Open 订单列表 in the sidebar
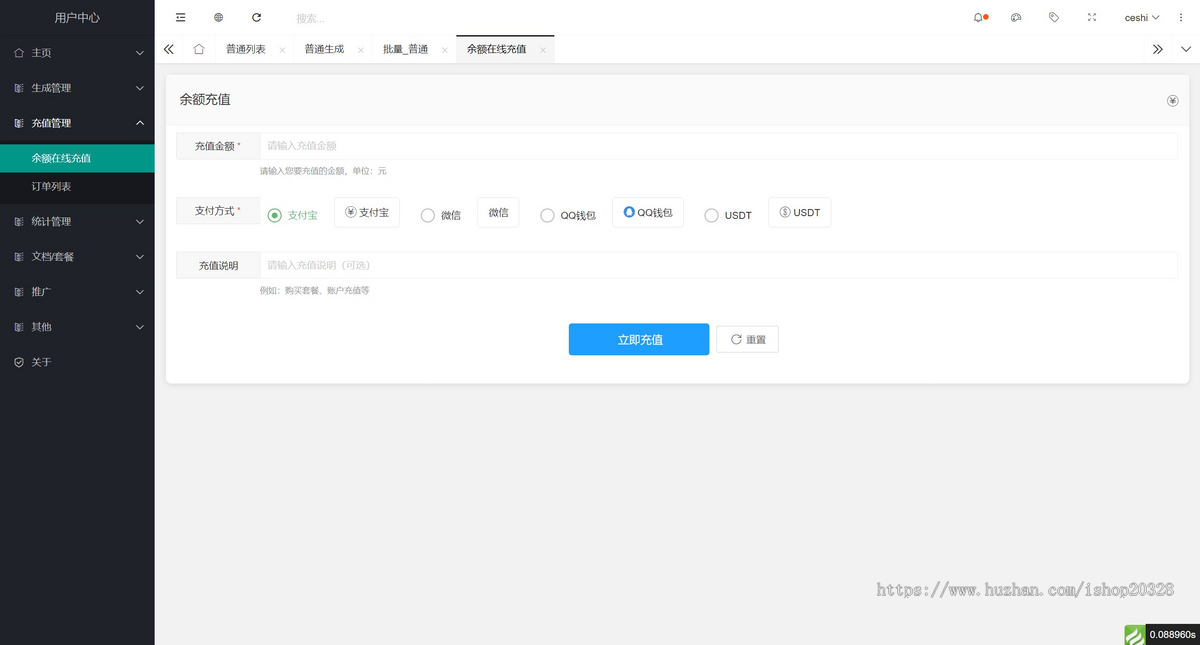The image size is (1200, 645). tap(77, 187)
